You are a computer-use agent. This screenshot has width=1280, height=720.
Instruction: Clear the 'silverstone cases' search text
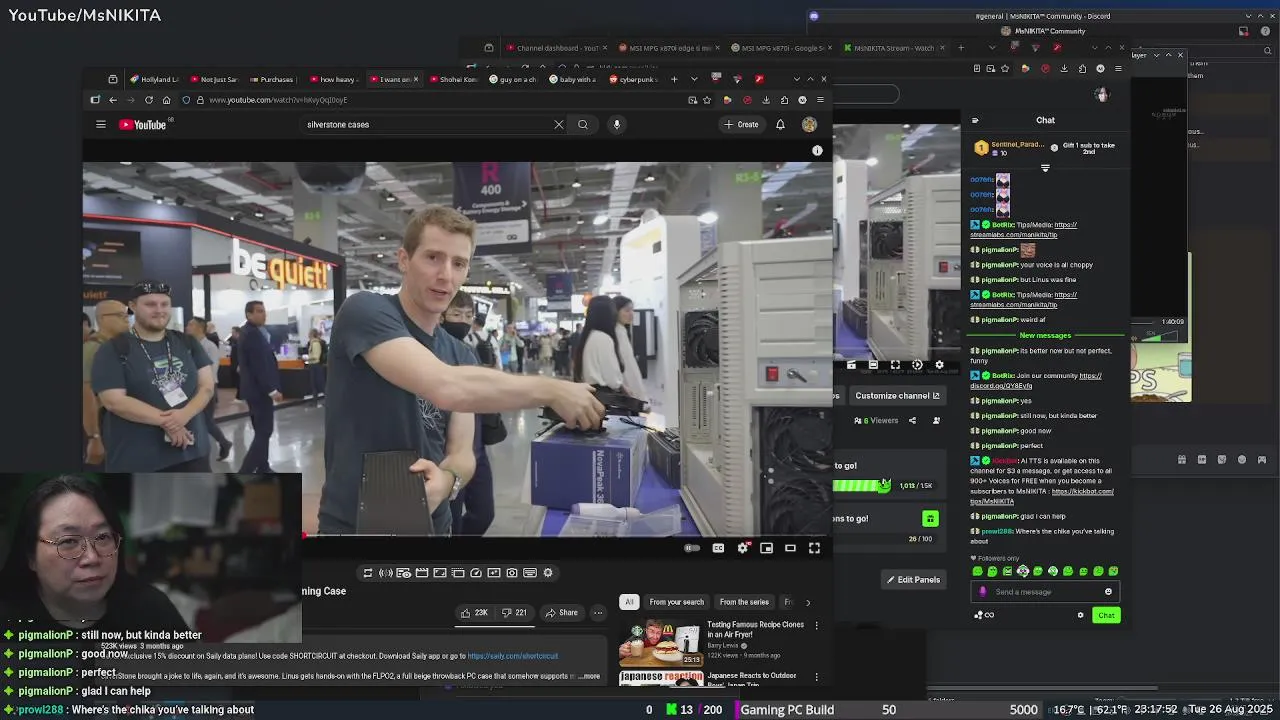[x=559, y=125]
